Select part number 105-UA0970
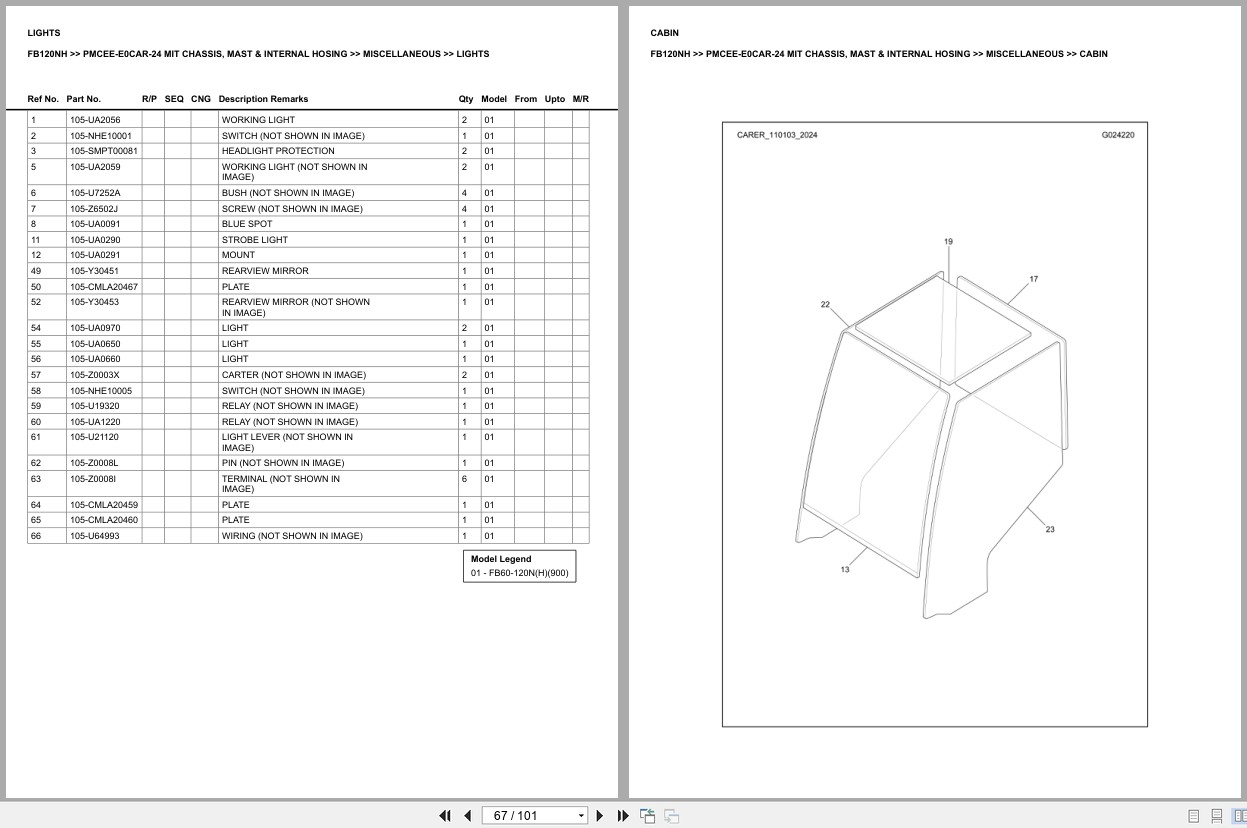Image resolution: width=1247 pixels, height=828 pixels. [95, 328]
